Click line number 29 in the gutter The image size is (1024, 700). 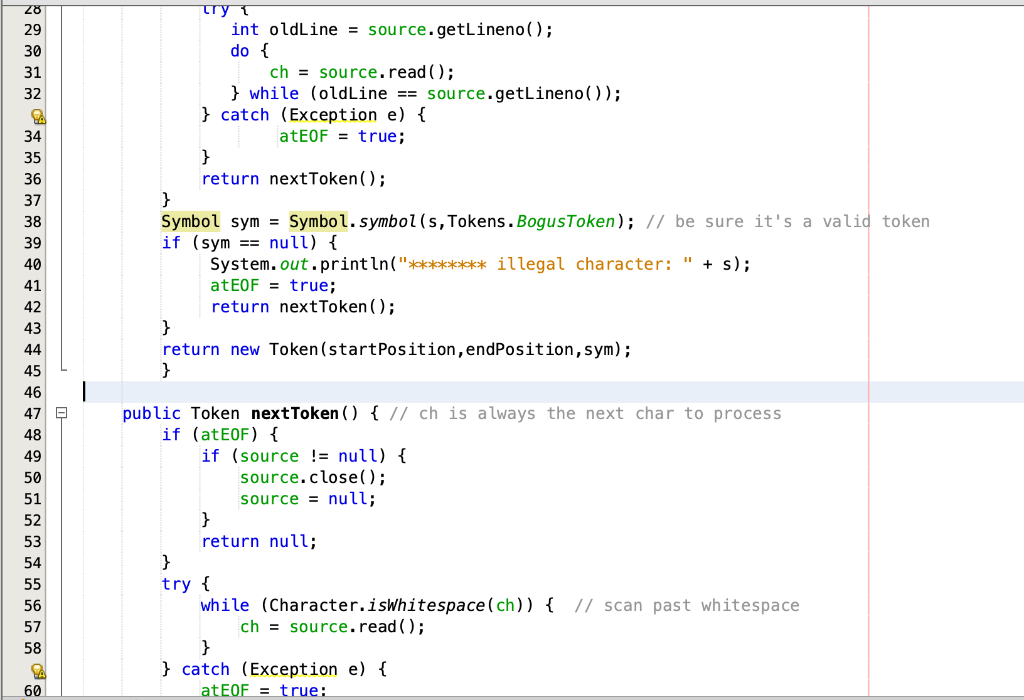[x=33, y=29]
